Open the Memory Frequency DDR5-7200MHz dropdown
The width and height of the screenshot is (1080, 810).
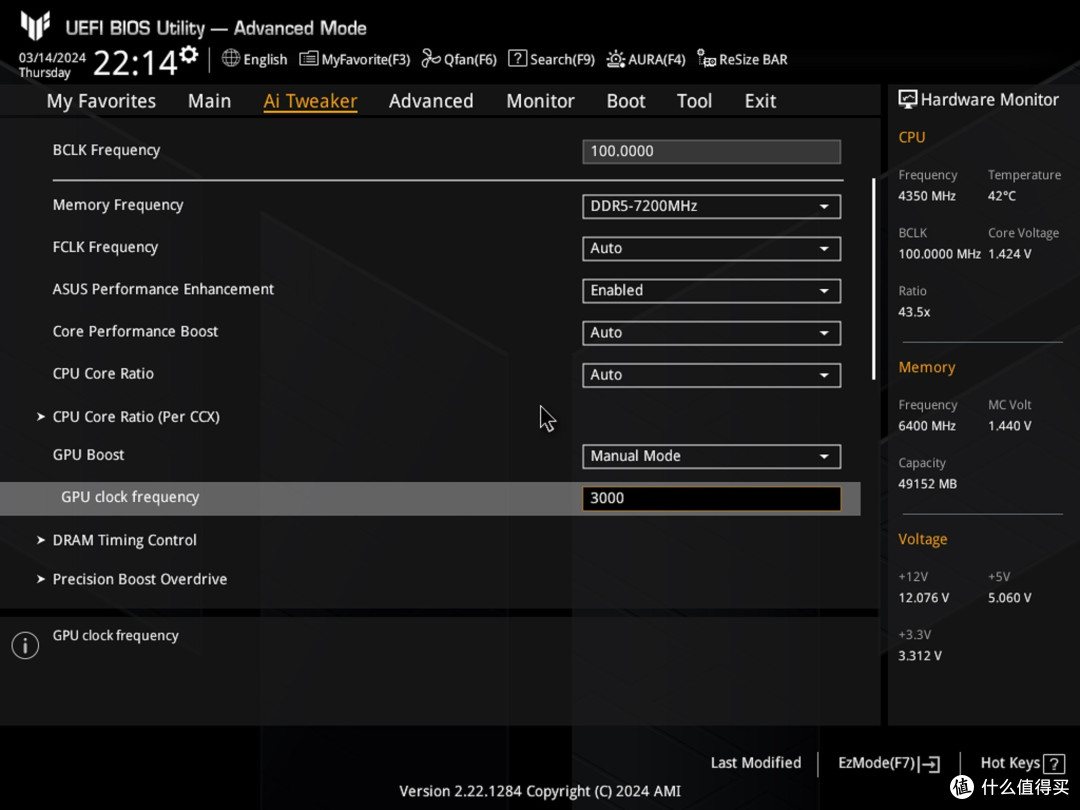pyautogui.click(x=711, y=206)
